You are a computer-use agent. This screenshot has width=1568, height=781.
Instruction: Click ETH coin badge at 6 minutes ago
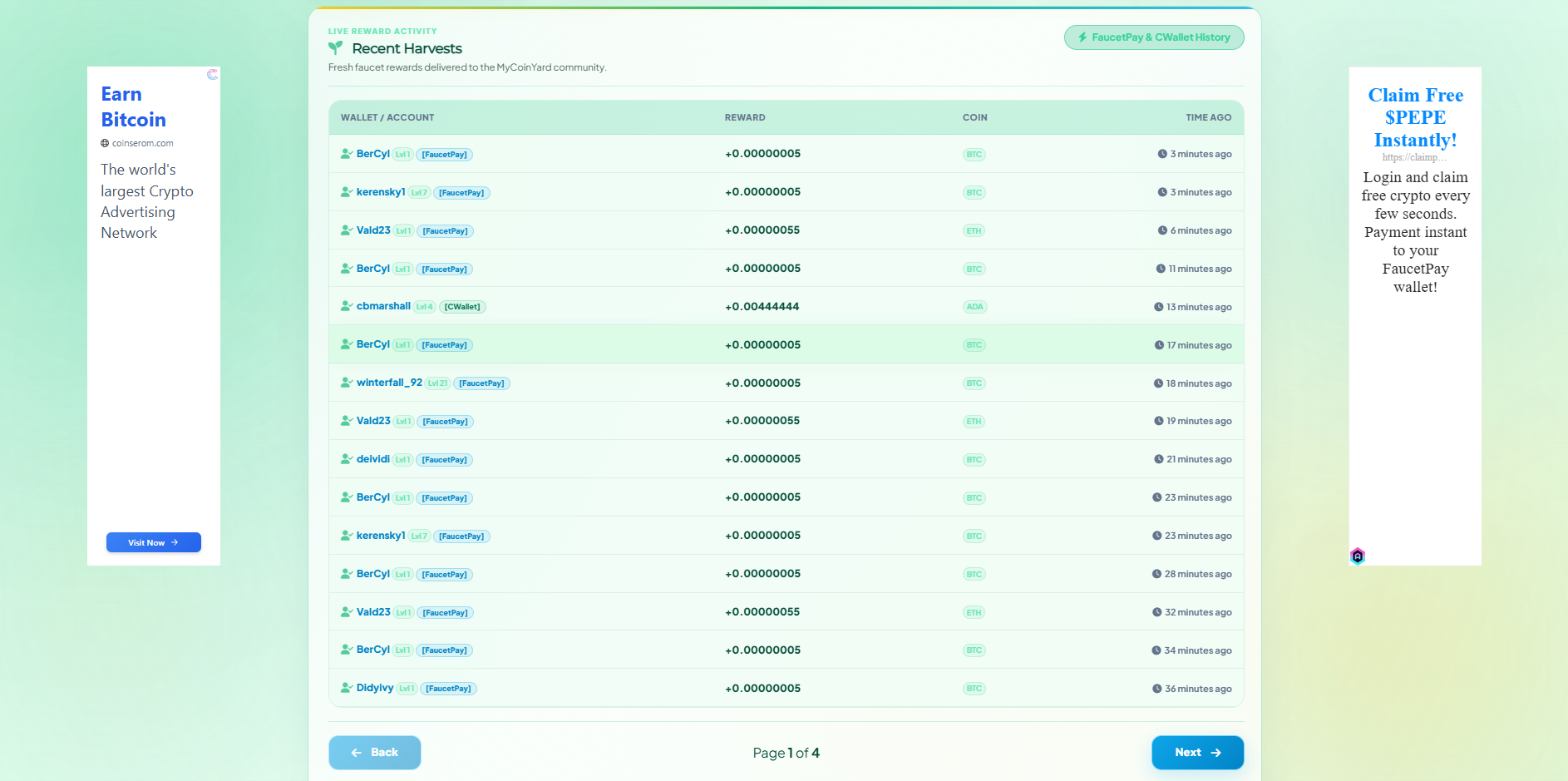point(974,230)
